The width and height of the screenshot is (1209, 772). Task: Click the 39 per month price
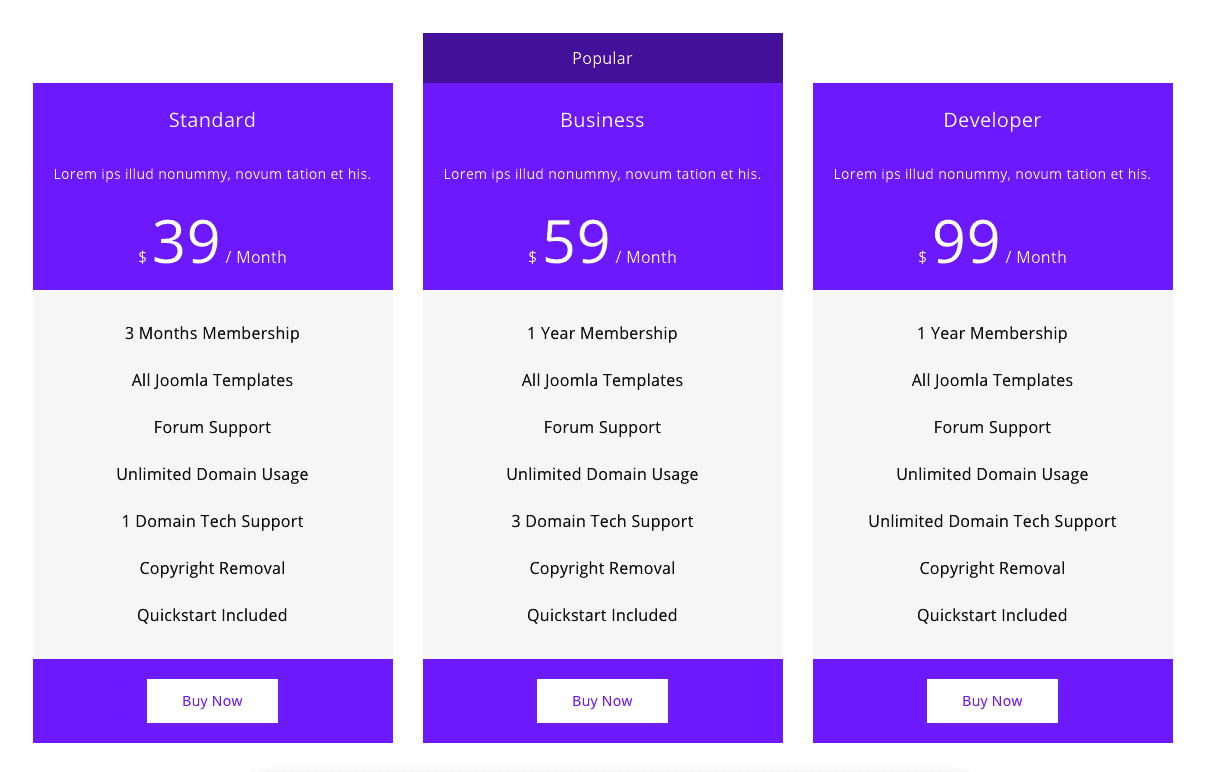(x=187, y=243)
